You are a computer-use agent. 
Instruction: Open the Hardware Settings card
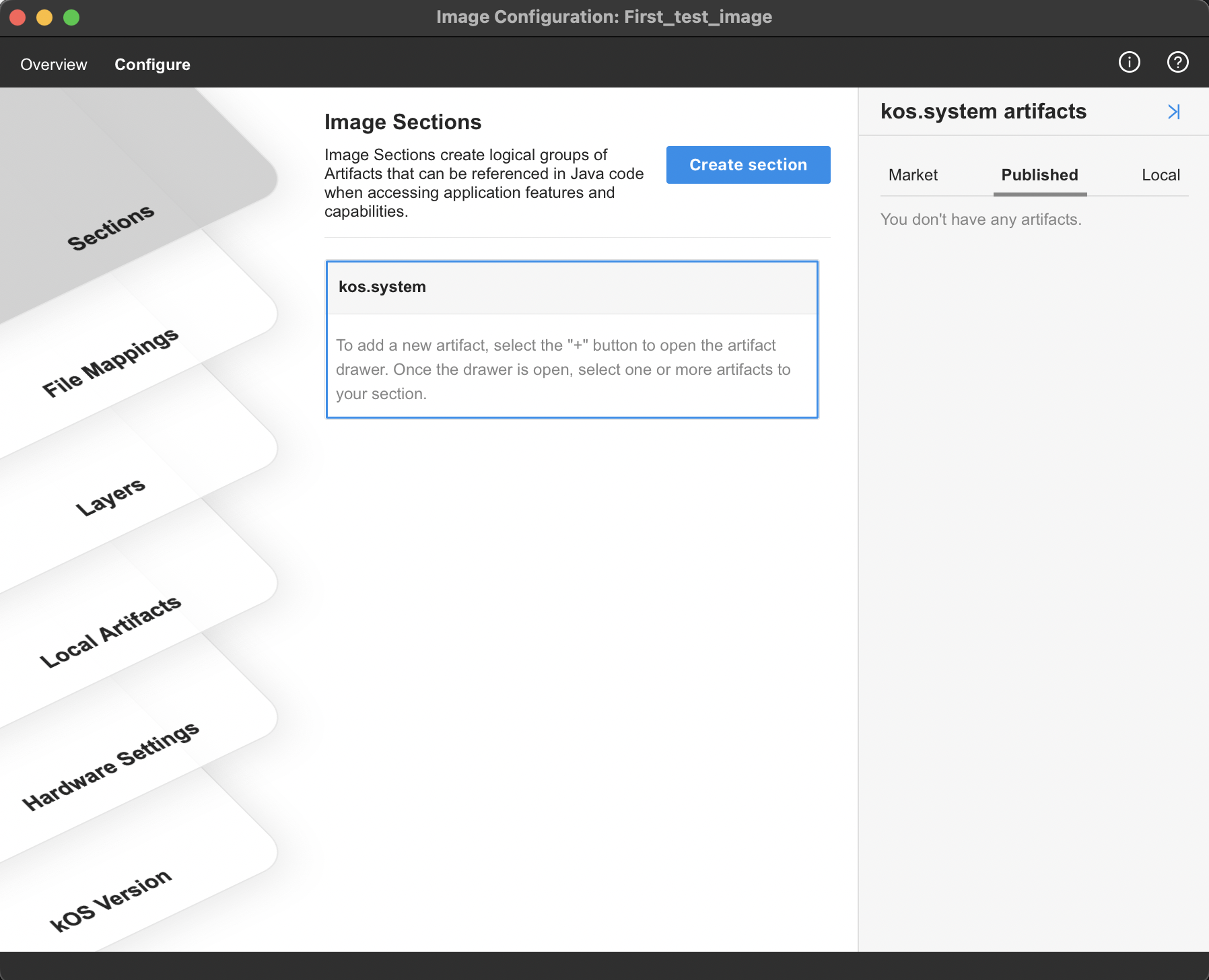click(110, 766)
